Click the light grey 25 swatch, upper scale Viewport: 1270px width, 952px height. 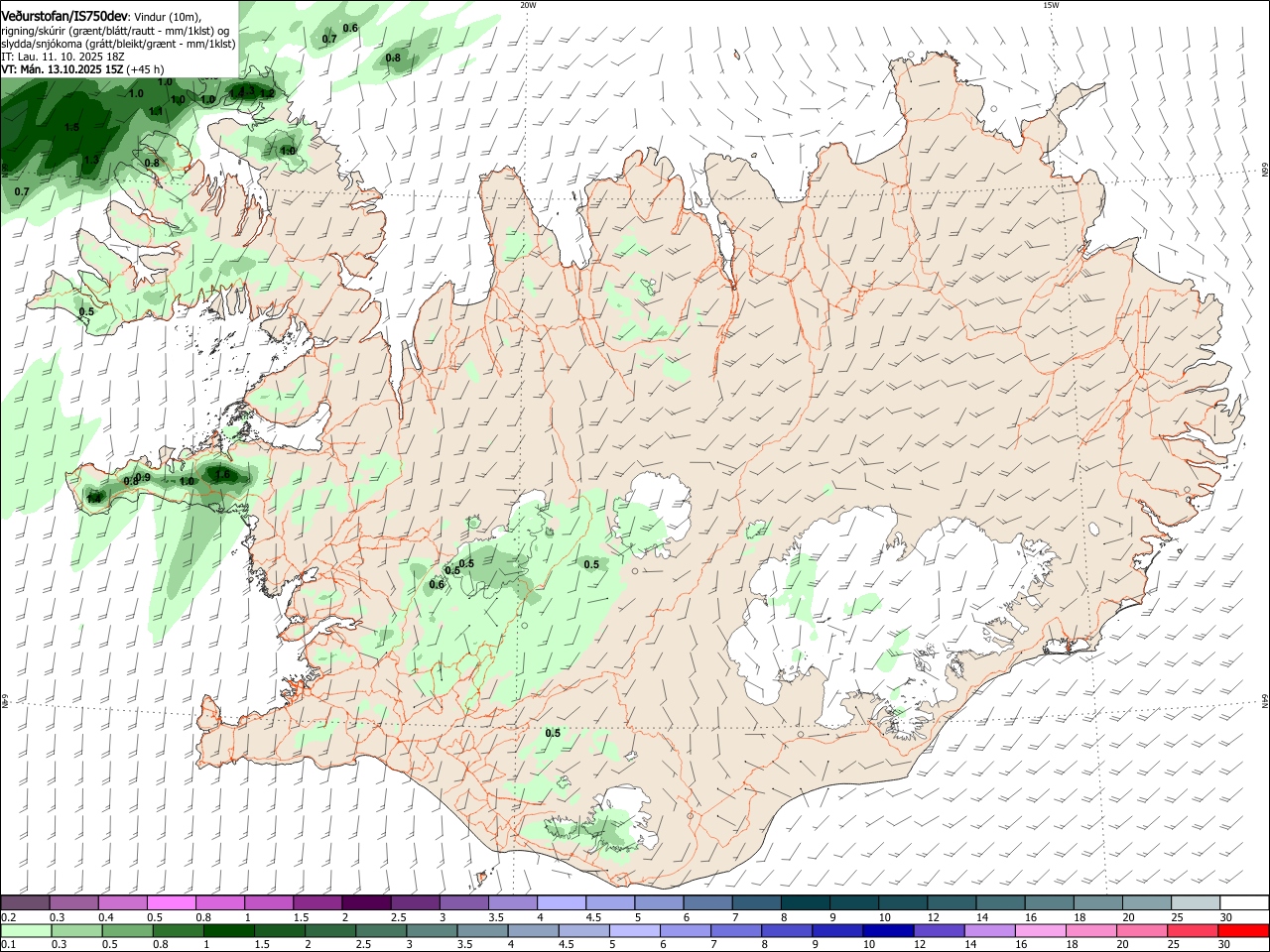click(1195, 902)
